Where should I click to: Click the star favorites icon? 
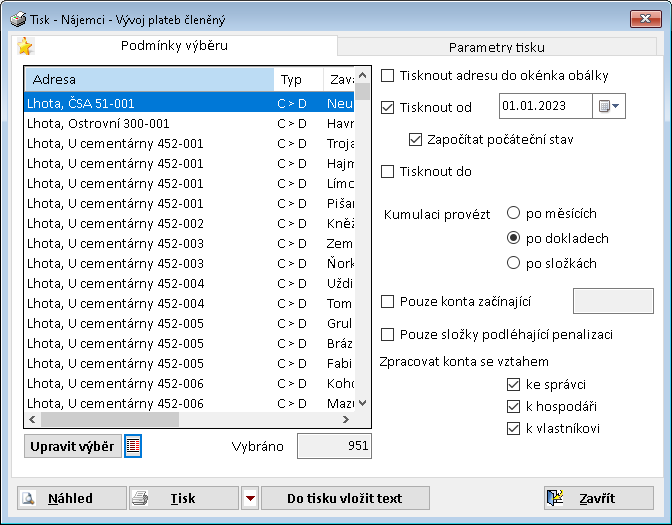25,46
